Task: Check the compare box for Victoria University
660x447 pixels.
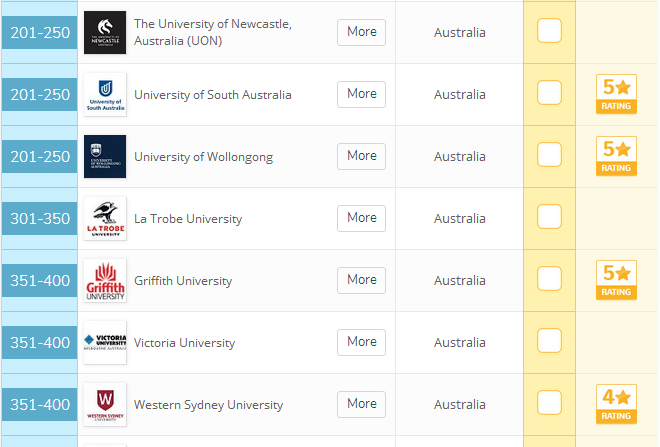Action: (x=549, y=341)
